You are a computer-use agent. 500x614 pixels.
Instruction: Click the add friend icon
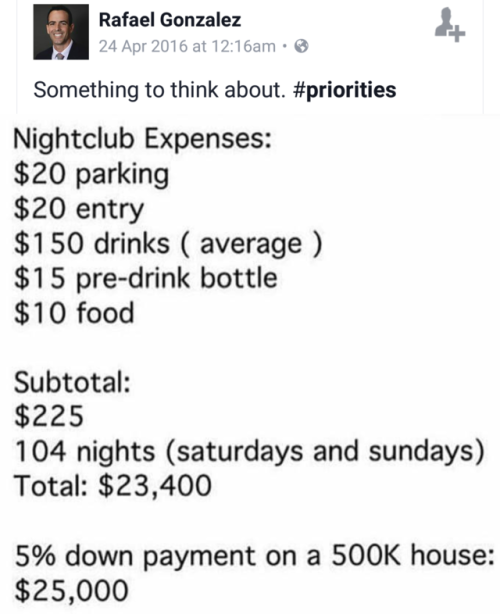pyautogui.click(x=449, y=25)
